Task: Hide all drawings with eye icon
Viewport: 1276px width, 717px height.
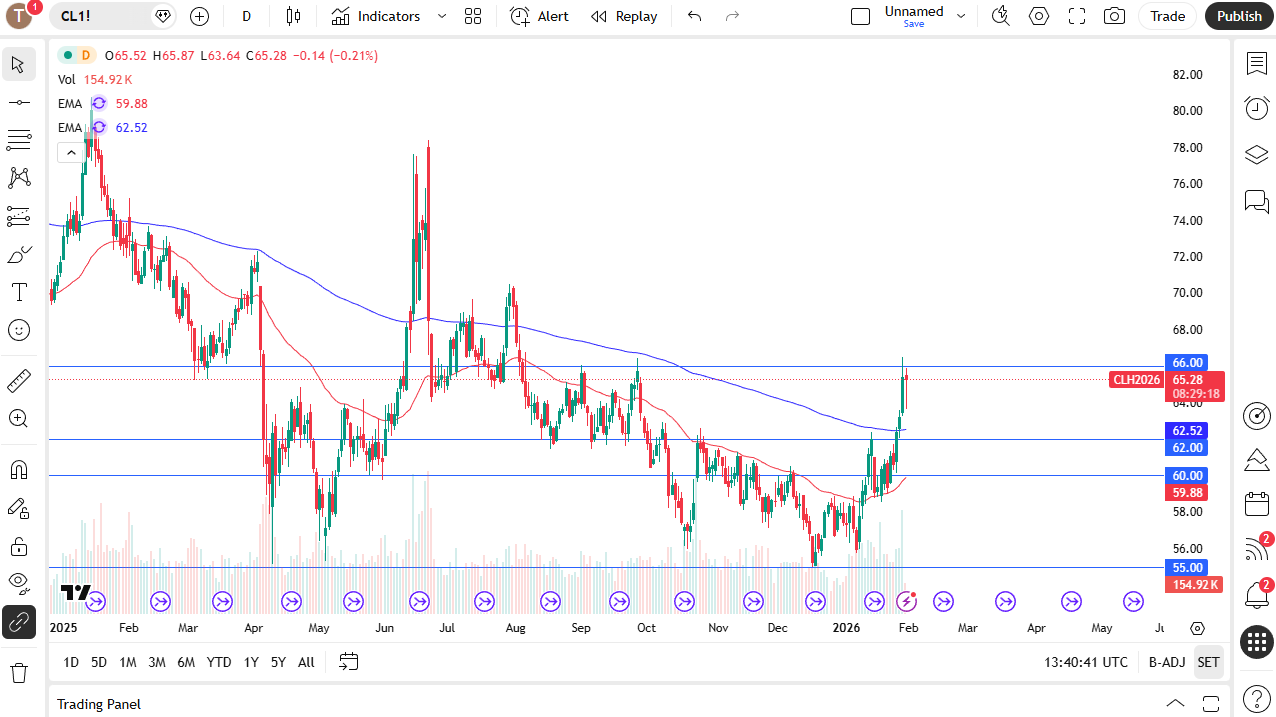Action: pos(18,584)
